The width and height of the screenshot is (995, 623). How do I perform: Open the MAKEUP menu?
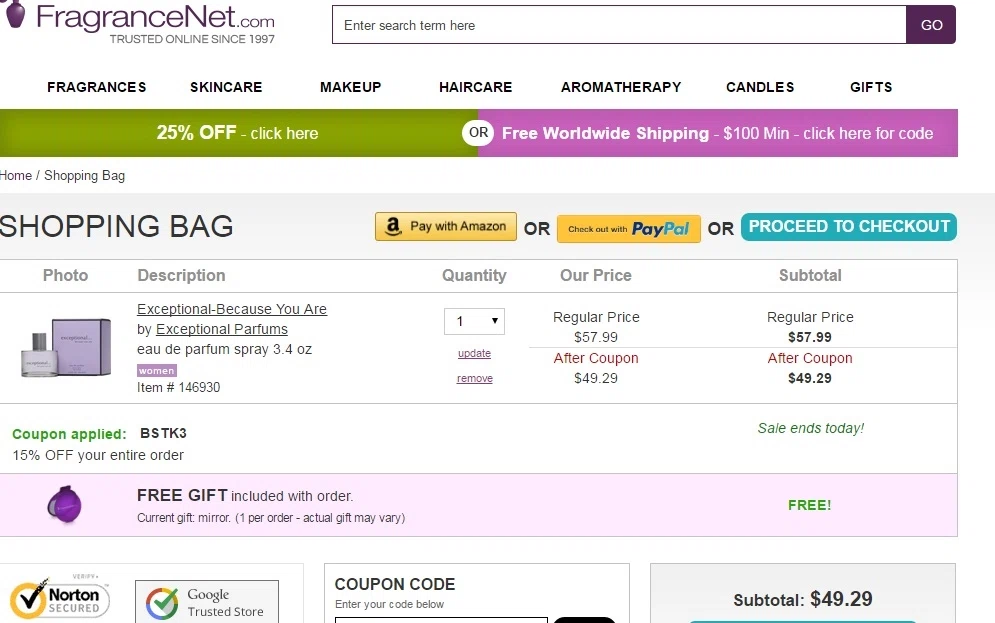(x=350, y=87)
